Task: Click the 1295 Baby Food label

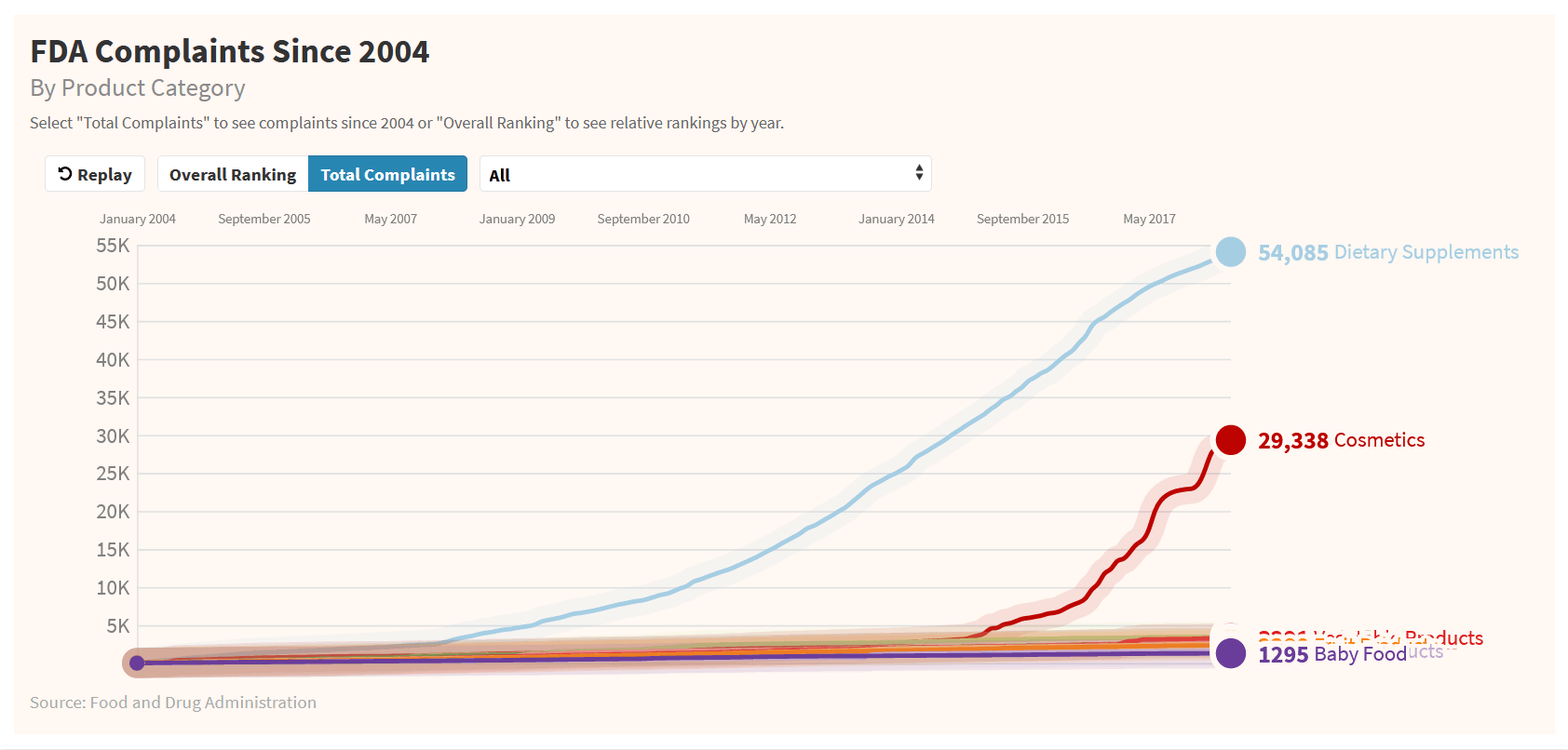Action: click(x=1331, y=655)
